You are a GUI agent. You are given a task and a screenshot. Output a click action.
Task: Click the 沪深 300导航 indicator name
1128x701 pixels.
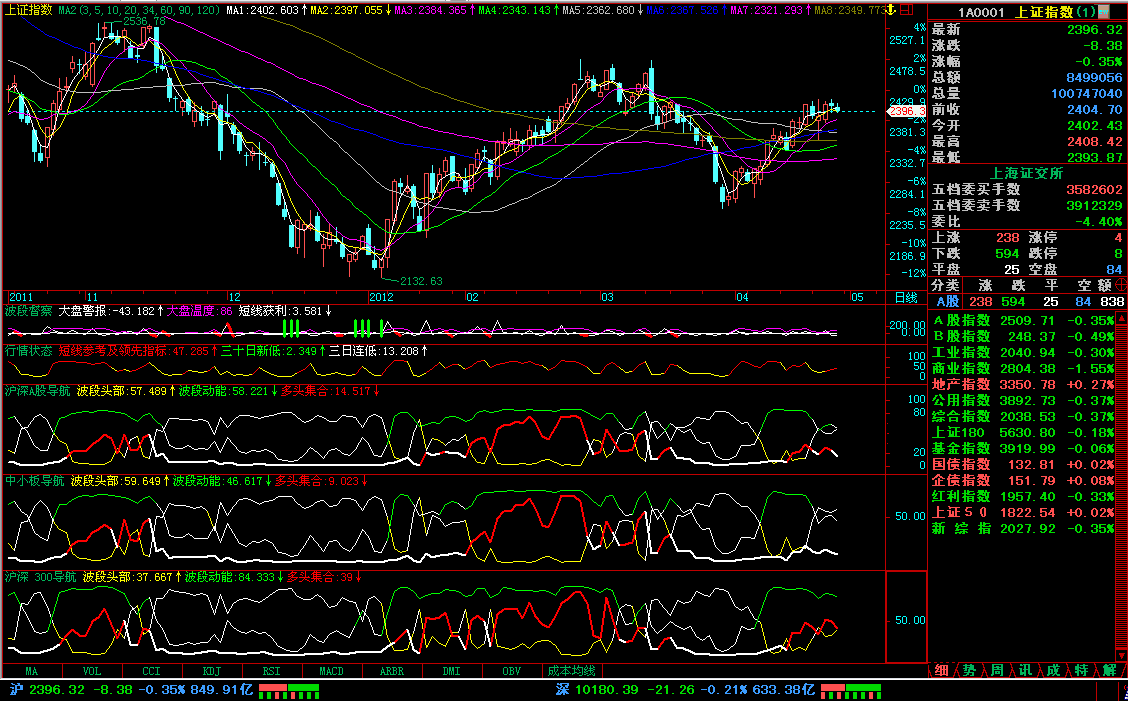[x=40, y=576]
